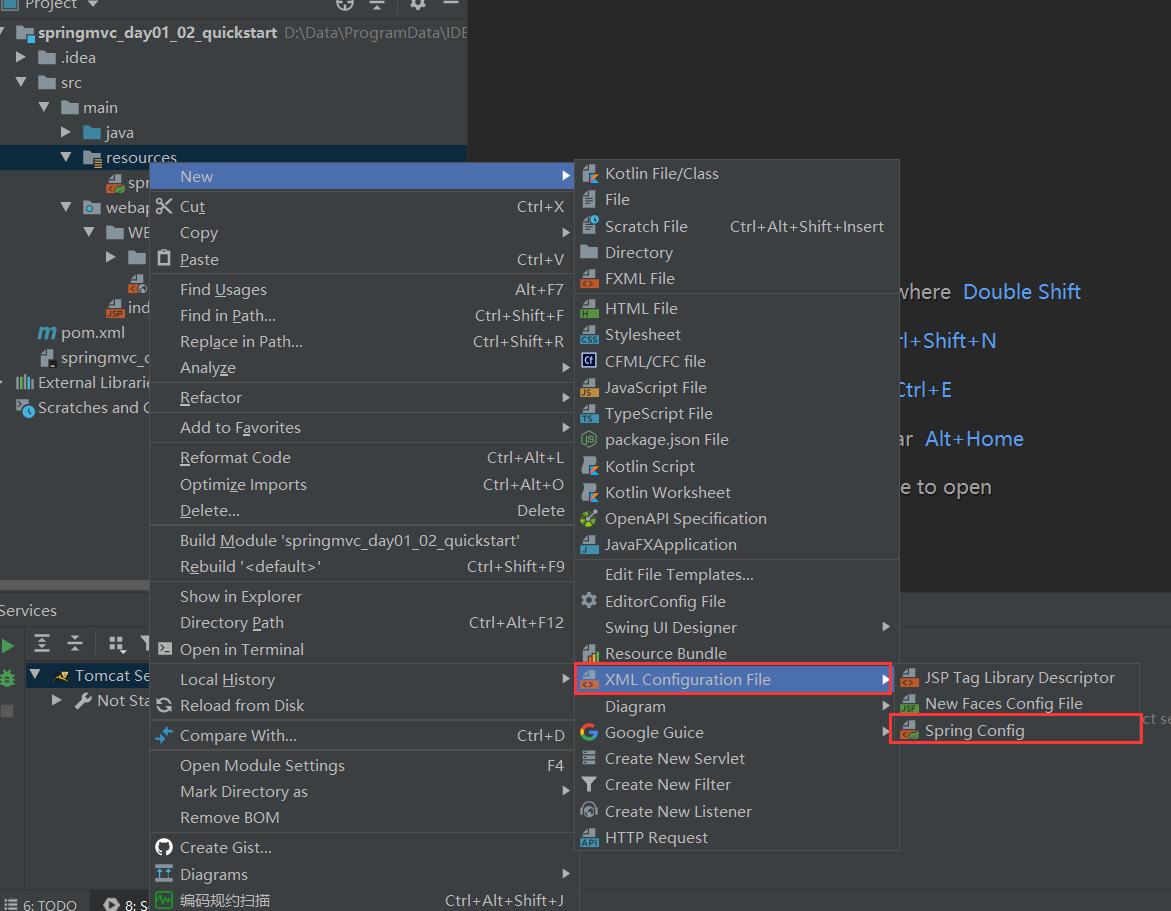Click the Services expand all icon
The height and width of the screenshot is (911, 1171).
[x=42, y=643]
